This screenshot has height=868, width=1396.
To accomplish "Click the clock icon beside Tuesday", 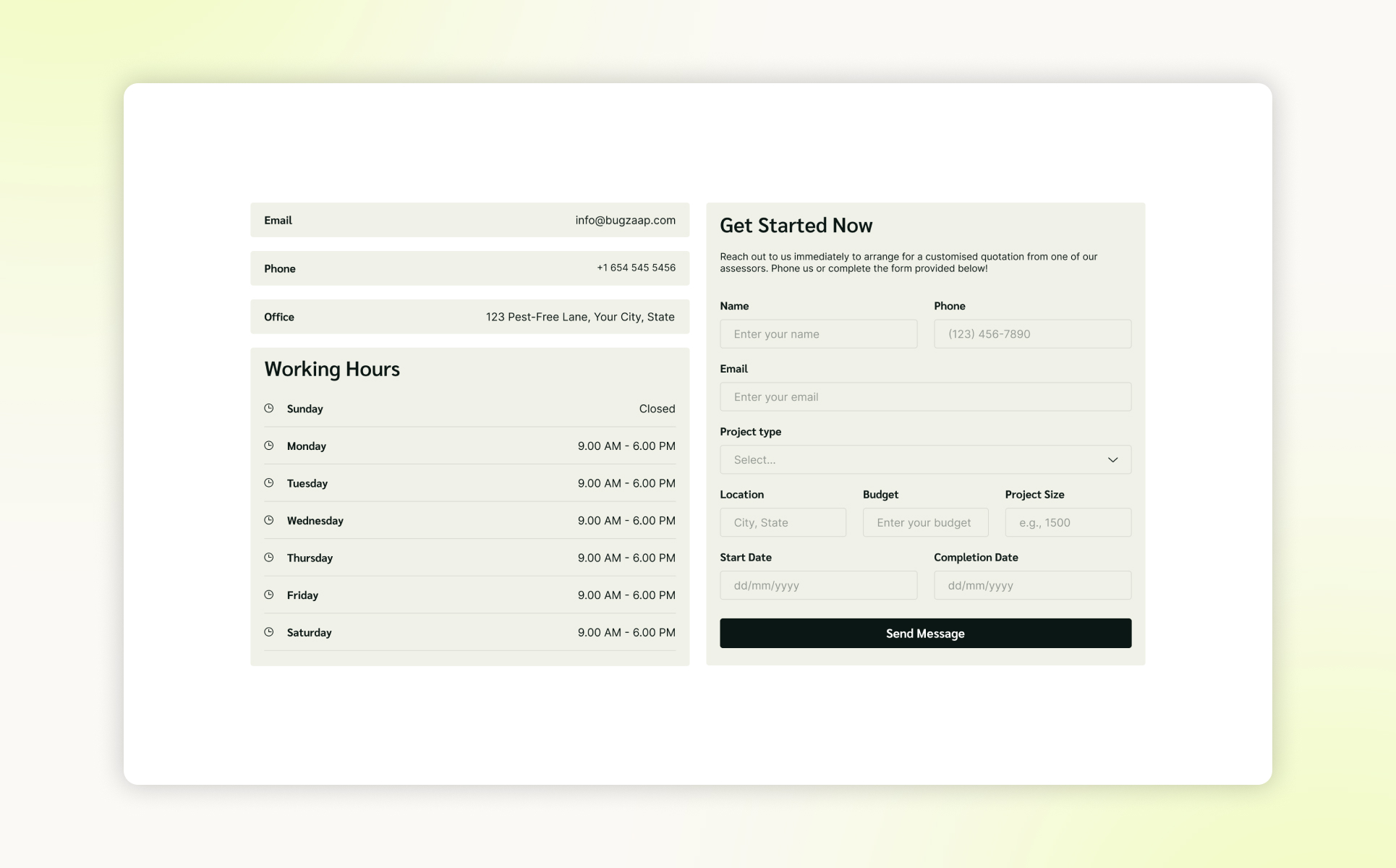I will [269, 483].
